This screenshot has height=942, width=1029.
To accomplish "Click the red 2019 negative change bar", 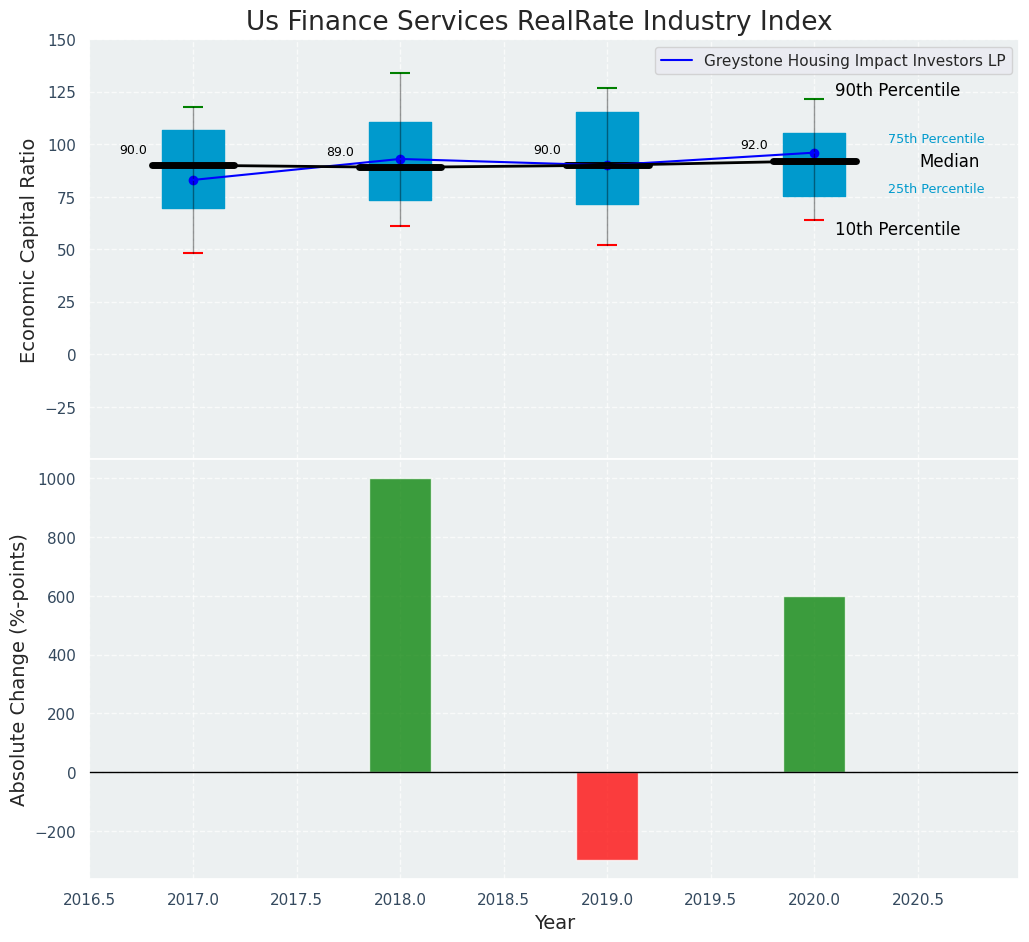I will [x=607, y=815].
